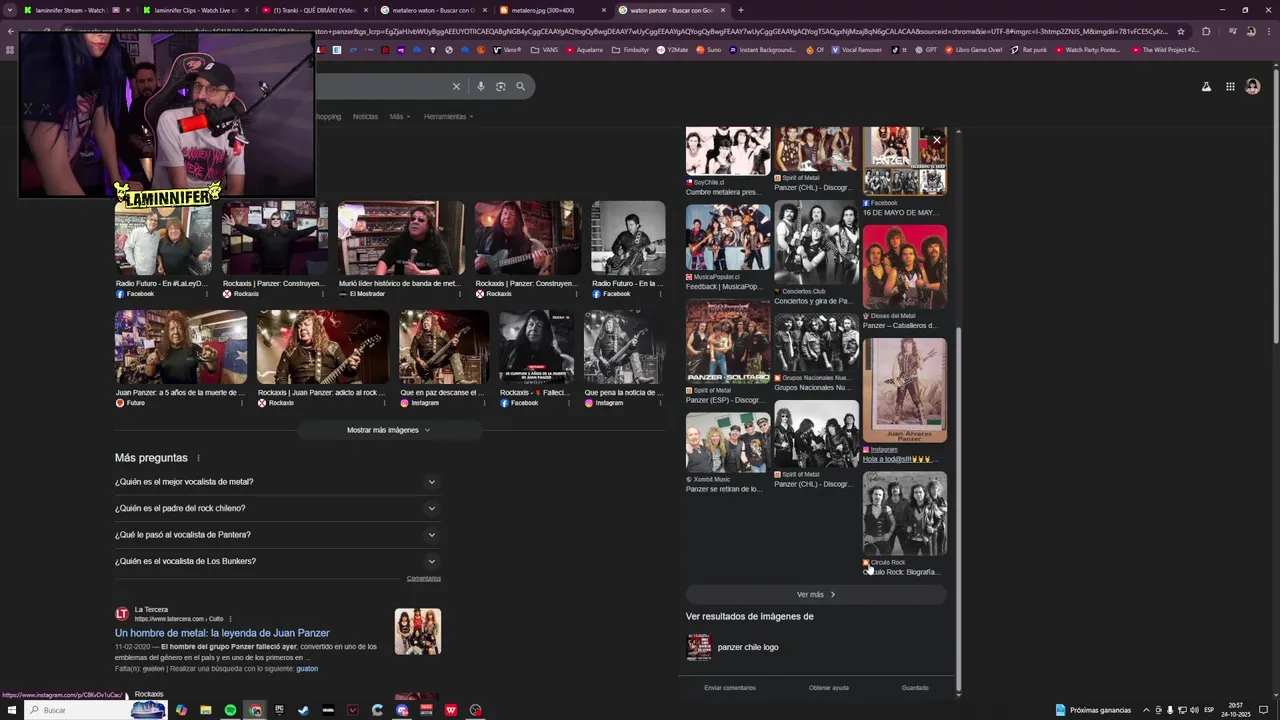Image resolution: width=1280 pixels, height=720 pixels.
Task: Open options for the 'Más preguntas' heading
Action: [x=198, y=458]
